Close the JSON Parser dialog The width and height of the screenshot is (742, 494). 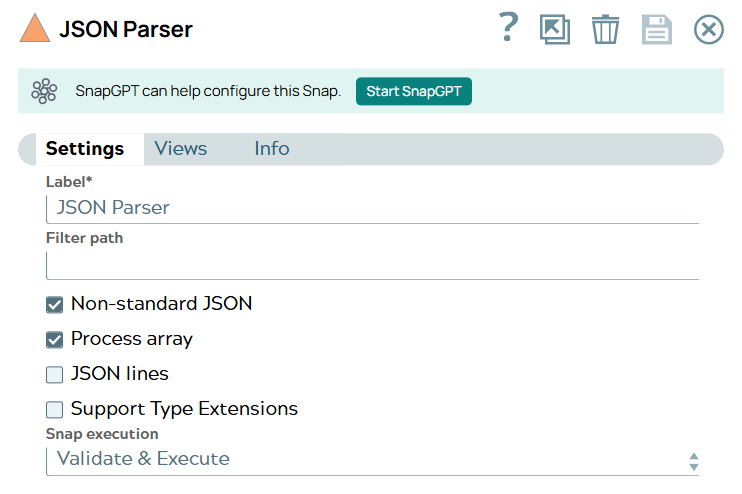[709, 29]
